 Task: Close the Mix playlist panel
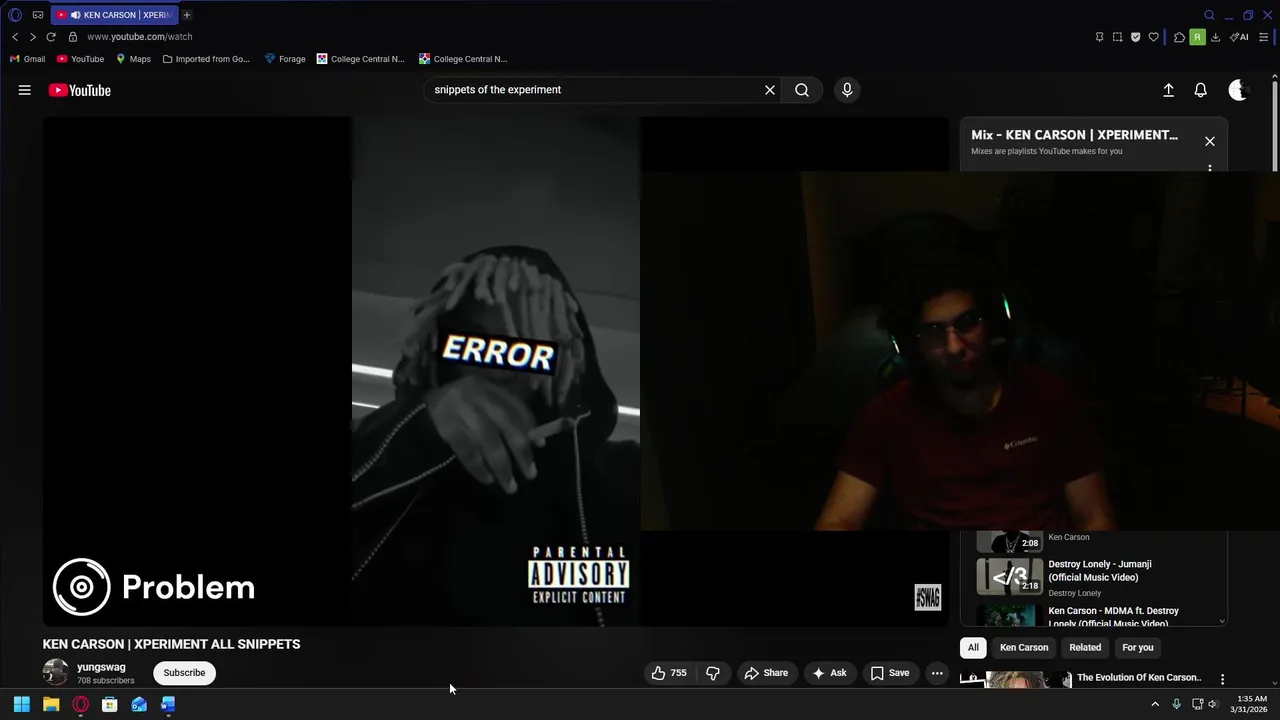click(1210, 141)
